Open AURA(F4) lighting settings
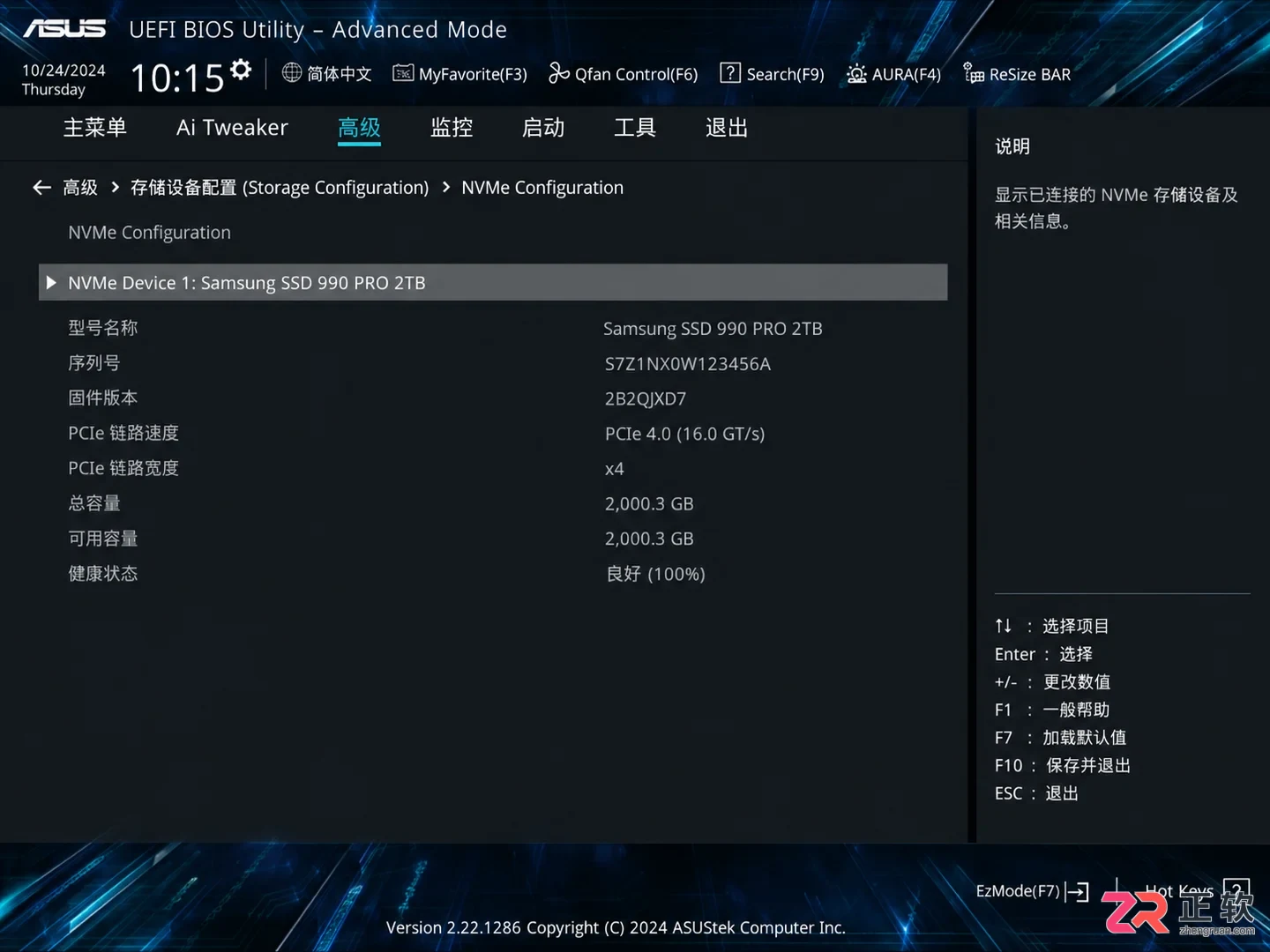The width and height of the screenshot is (1270, 952). click(894, 74)
